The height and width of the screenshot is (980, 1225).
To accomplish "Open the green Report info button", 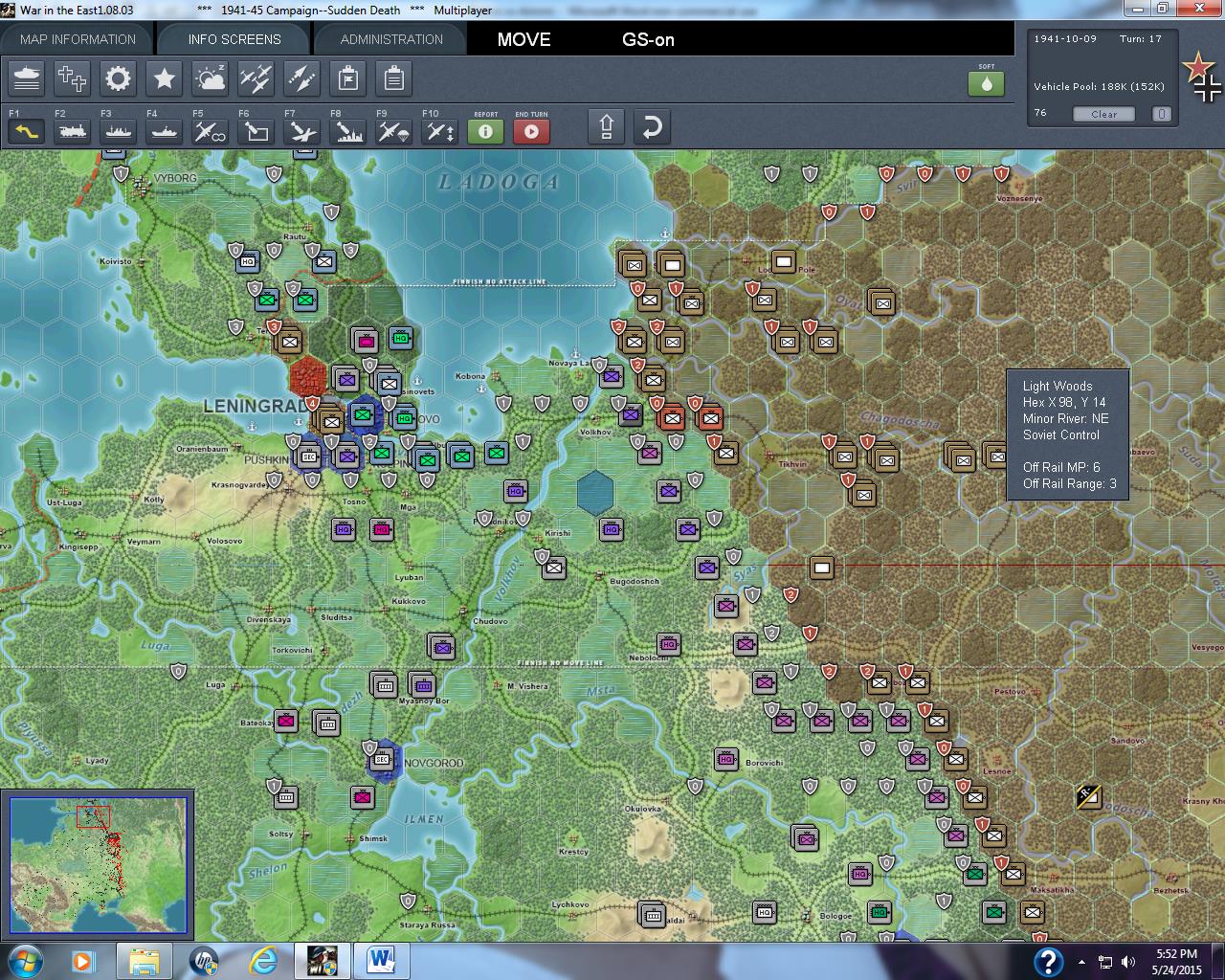I will coord(485,130).
